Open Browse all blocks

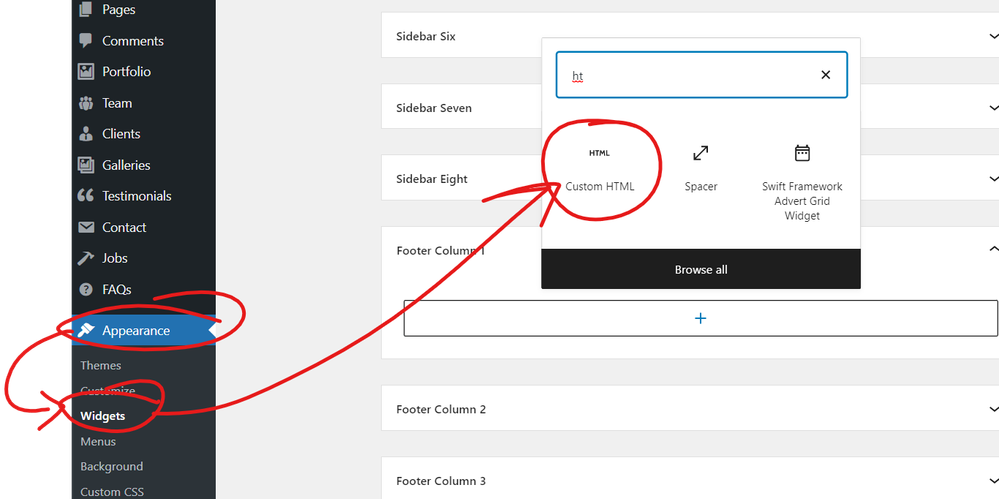click(701, 270)
